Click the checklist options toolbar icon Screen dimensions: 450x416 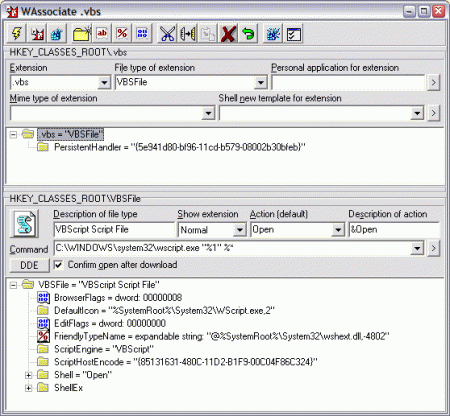pyautogui.click(x=294, y=33)
